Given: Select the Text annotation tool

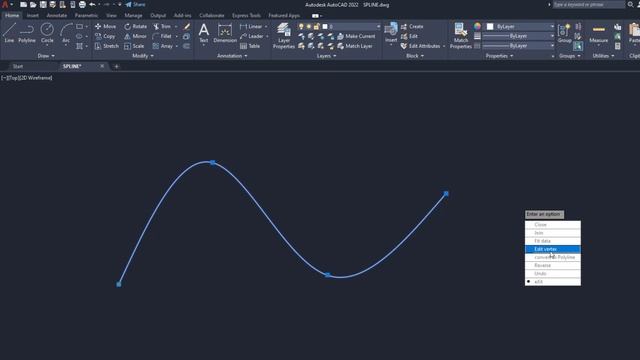Looking at the screenshot, I should click(204, 33).
